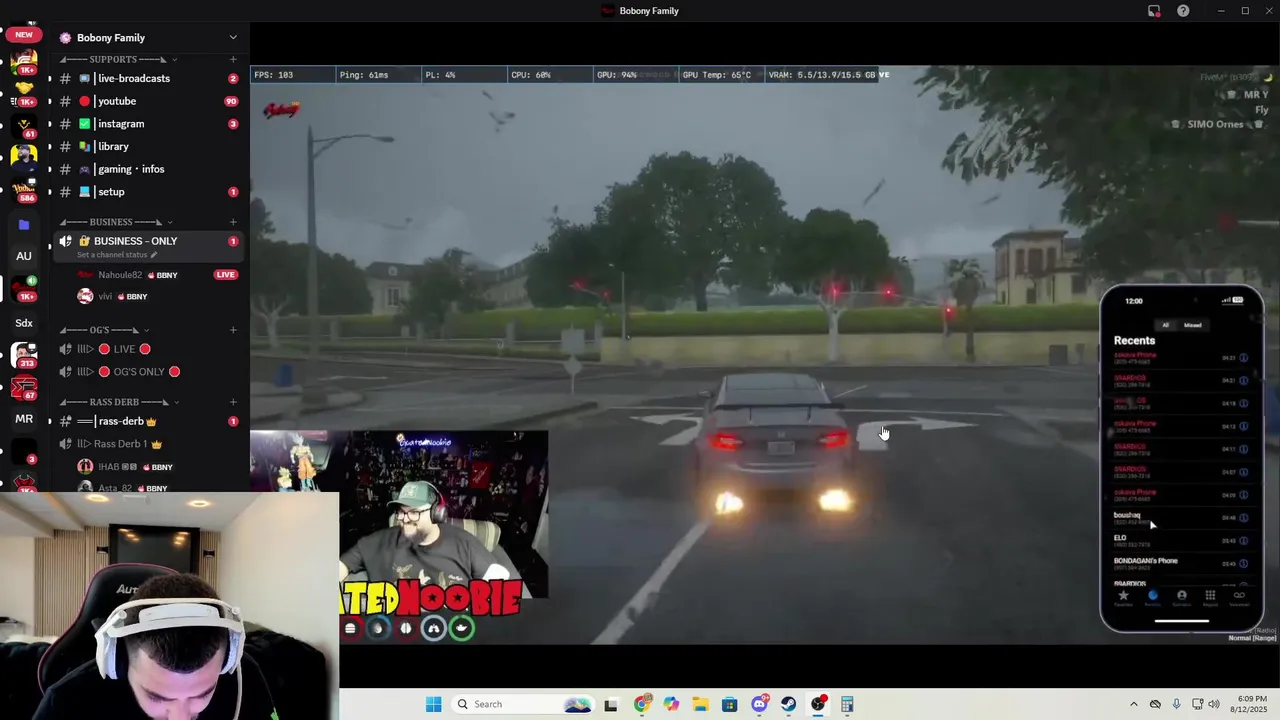The width and height of the screenshot is (1280, 720).
Task: Show hidden system tray icons
Action: (1133, 704)
